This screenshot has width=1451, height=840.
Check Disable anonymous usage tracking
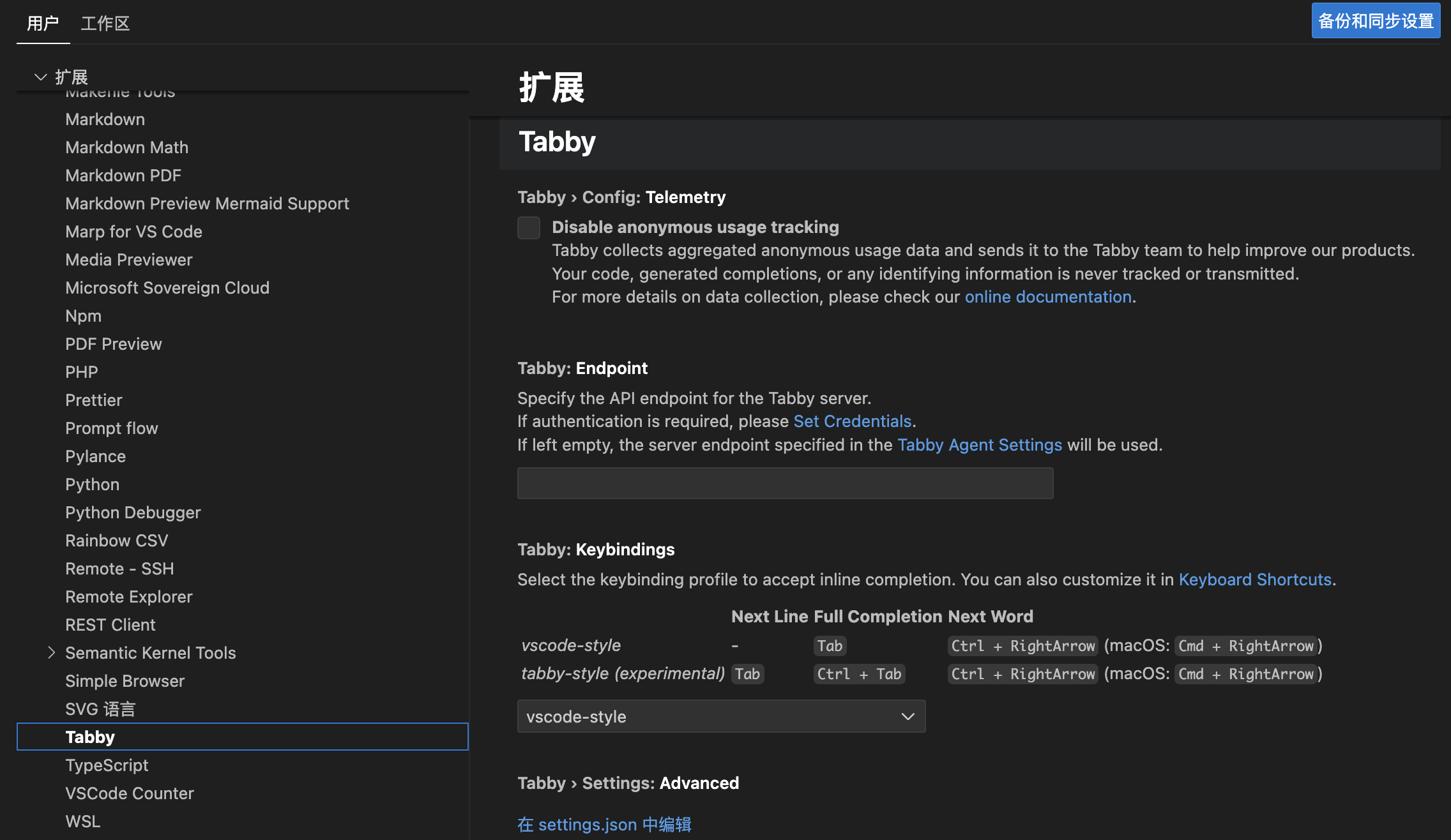click(x=529, y=228)
